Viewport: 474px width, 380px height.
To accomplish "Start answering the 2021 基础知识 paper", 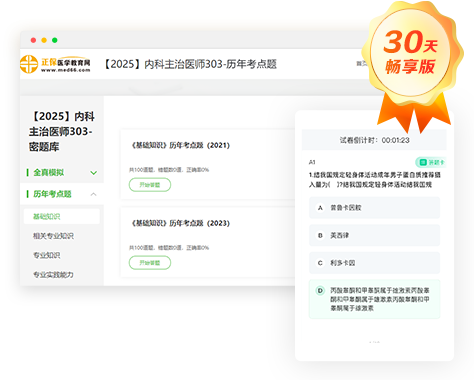I will (x=150, y=185).
